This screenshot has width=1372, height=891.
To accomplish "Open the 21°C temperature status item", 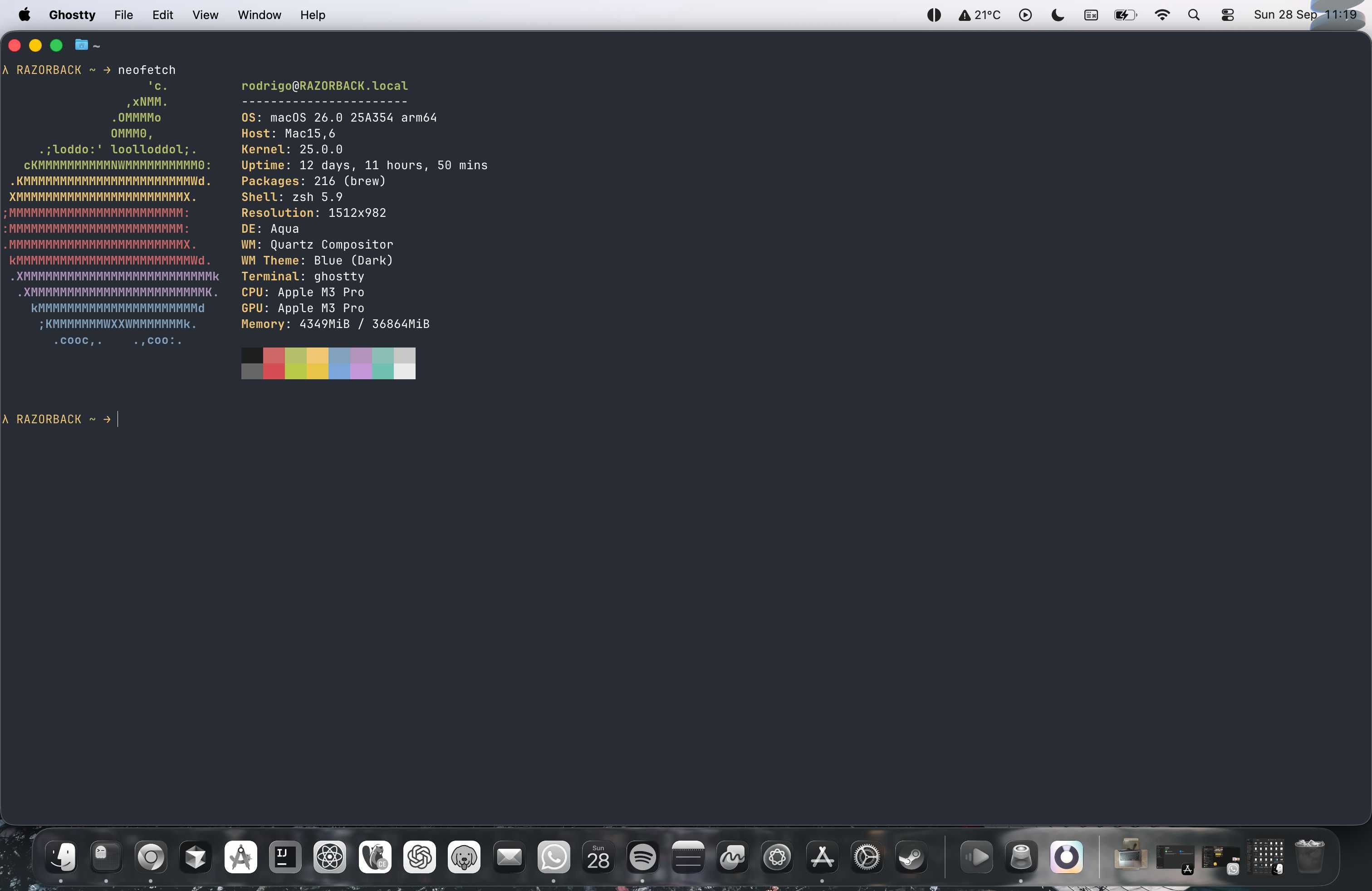I will tap(980, 15).
